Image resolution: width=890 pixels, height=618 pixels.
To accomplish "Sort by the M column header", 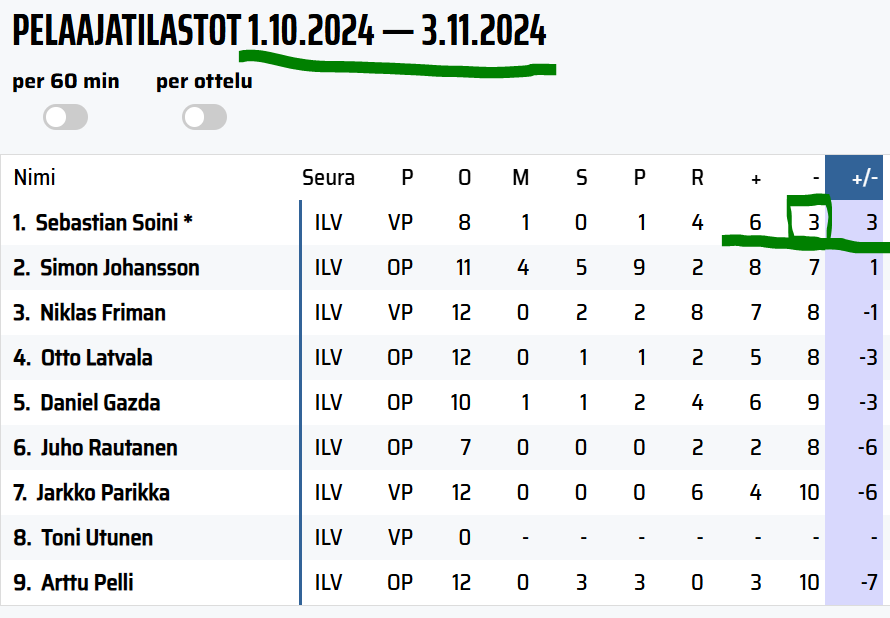I will coord(520,178).
